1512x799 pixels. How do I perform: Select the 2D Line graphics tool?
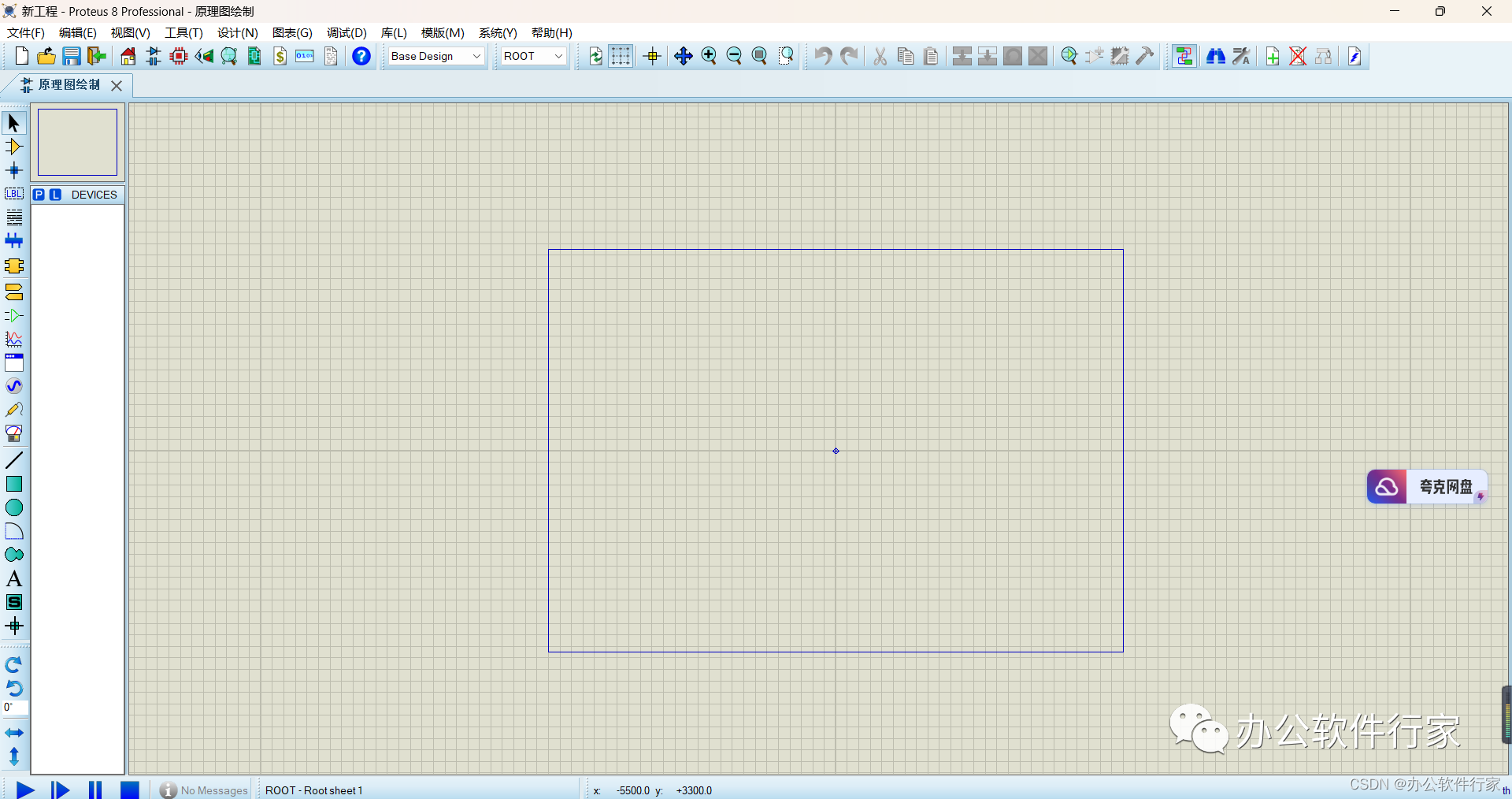coord(14,460)
